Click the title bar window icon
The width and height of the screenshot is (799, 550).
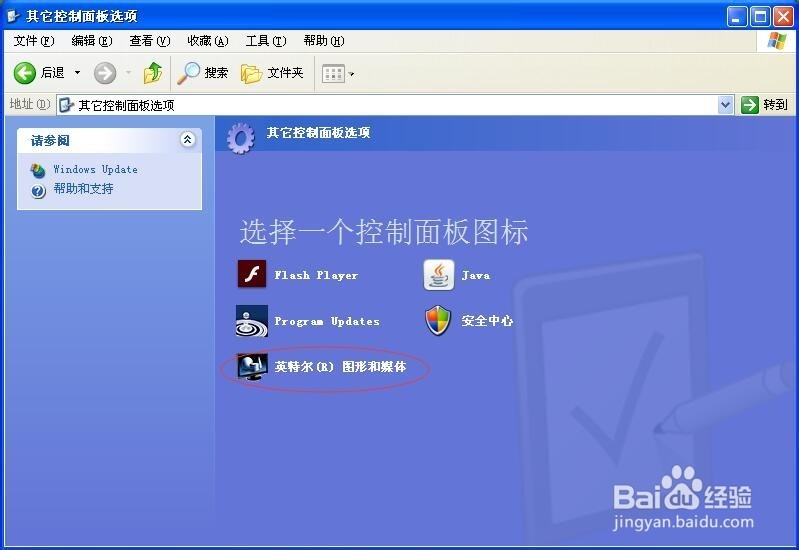coord(13,16)
